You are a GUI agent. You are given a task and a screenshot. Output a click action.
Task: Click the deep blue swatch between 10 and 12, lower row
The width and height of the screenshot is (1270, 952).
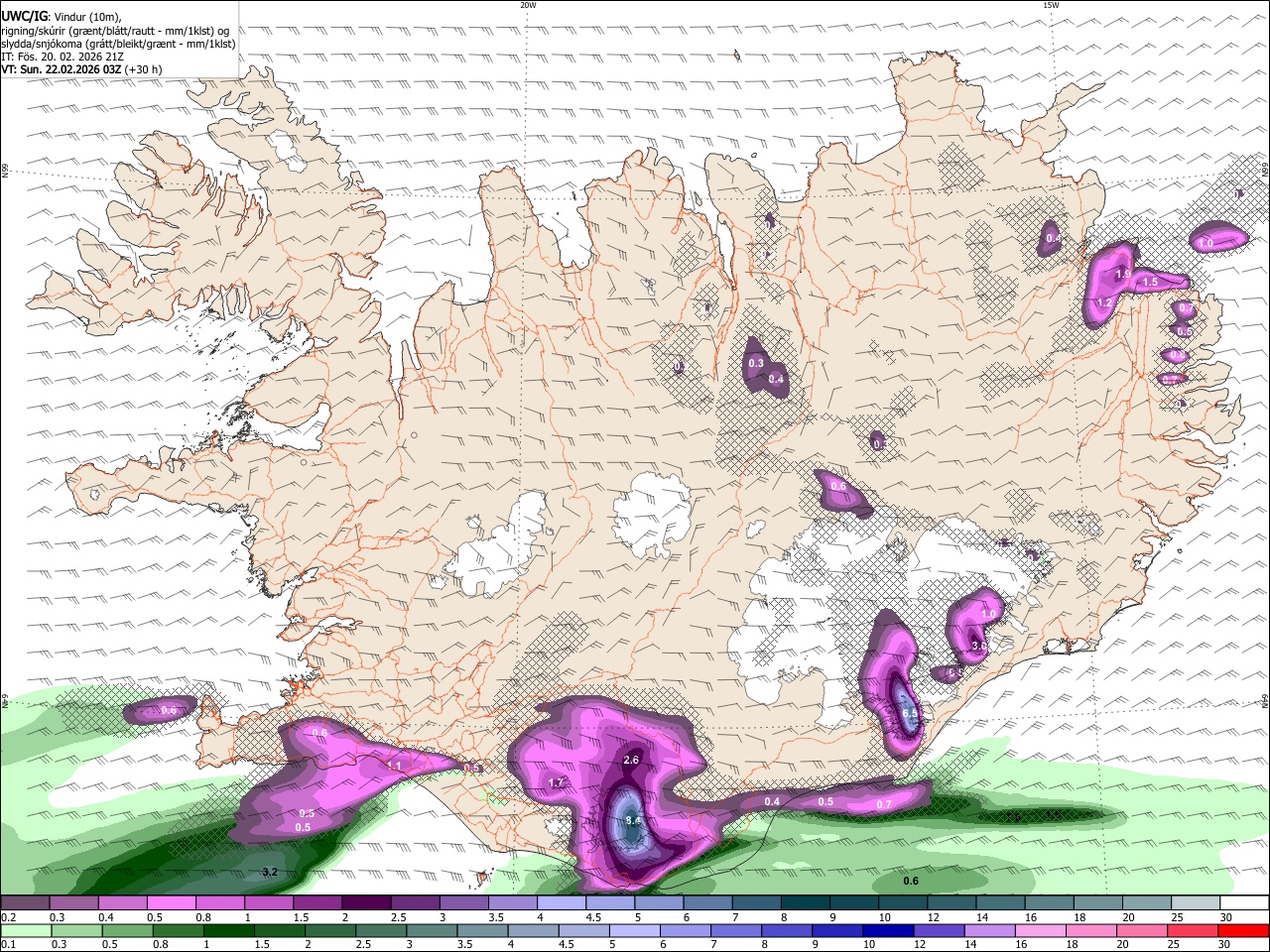[889, 930]
